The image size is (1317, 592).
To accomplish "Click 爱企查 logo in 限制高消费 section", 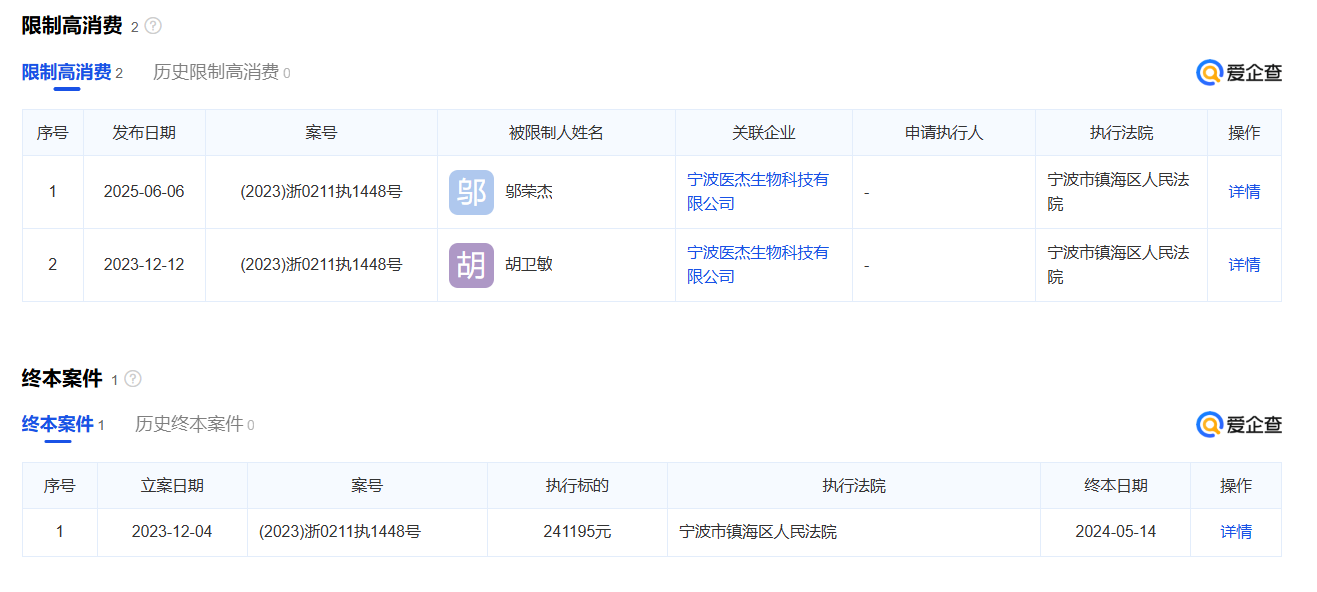I will click(x=1239, y=72).
